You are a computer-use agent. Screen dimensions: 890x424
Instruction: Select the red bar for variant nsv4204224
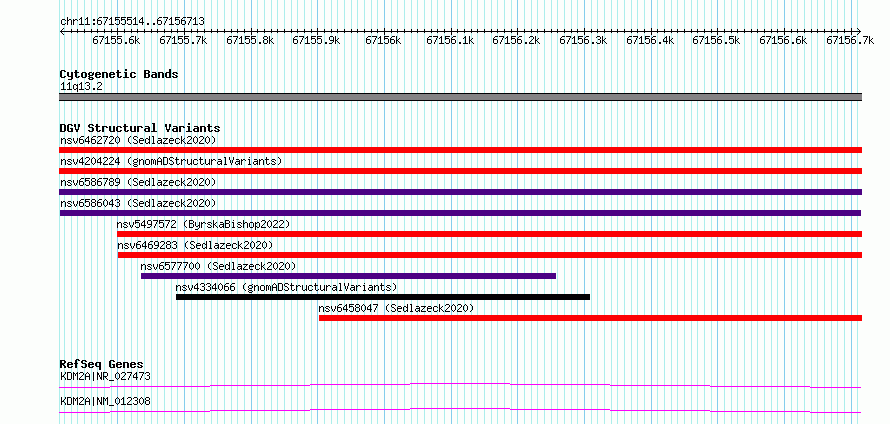click(x=460, y=171)
